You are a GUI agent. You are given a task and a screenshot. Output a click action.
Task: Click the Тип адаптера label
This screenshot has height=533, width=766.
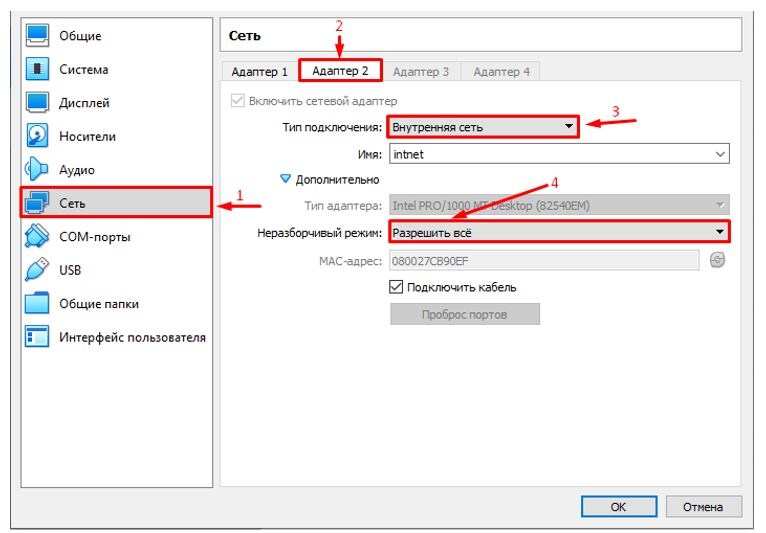[x=343, y=206]
